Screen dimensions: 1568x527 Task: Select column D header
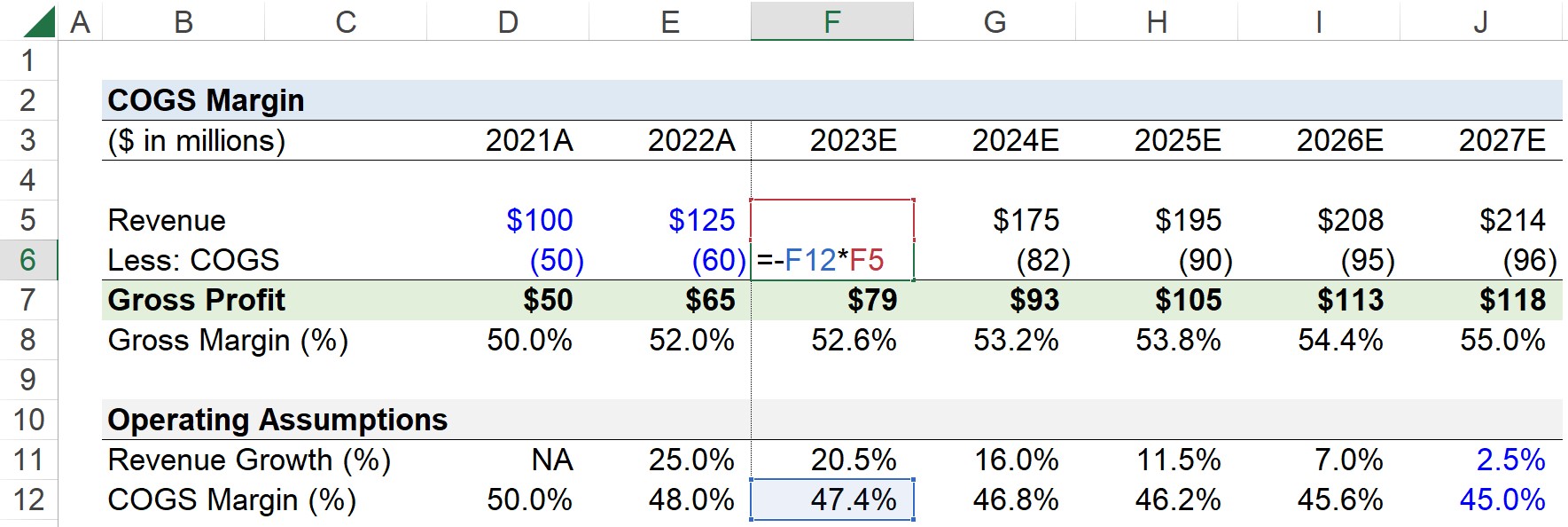(x=507, y=21)
